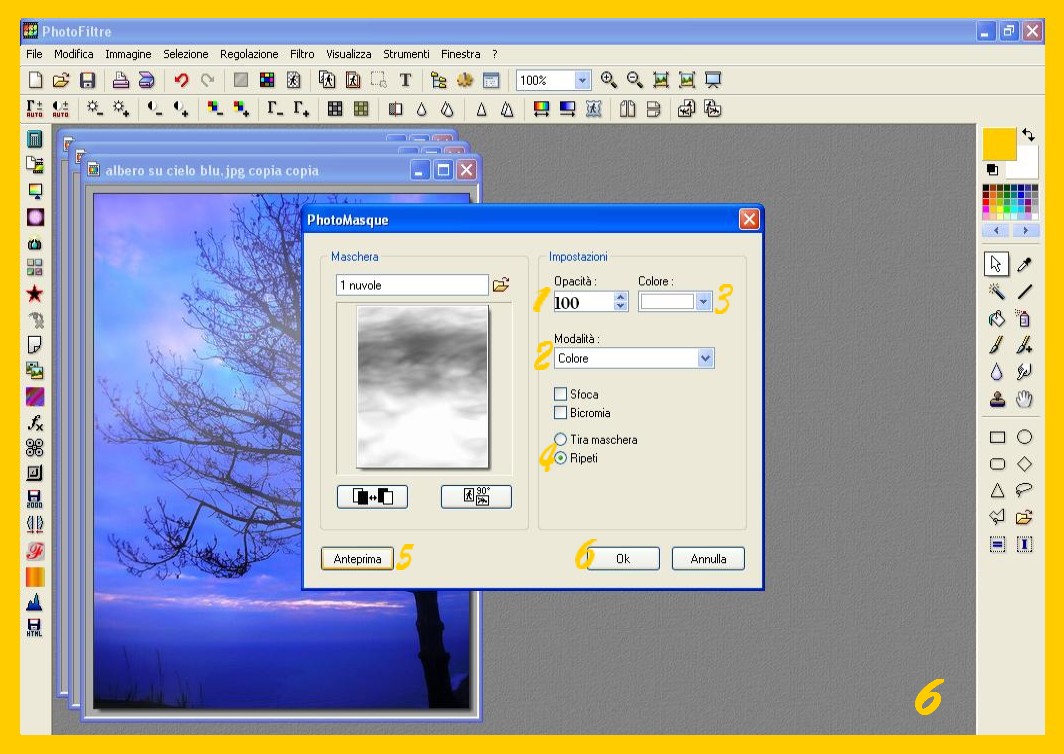This screenshot has height=754, width=1064.
Task: Open the Colore dropdown picker
Action: coord(703,301)
